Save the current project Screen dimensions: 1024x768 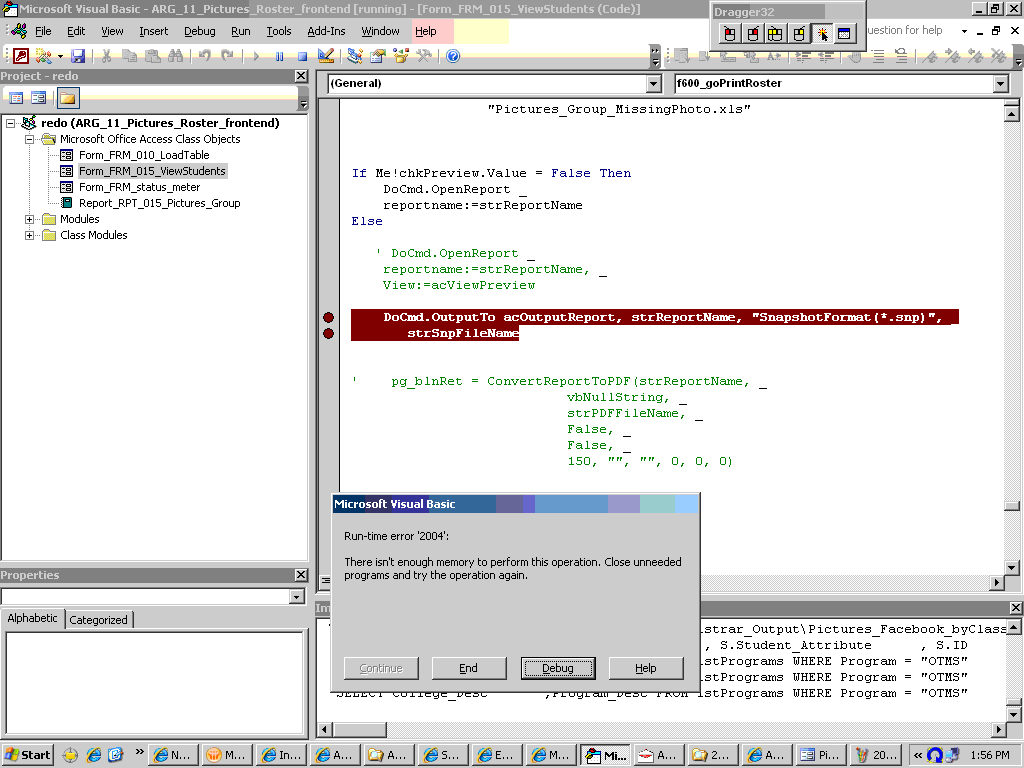click(77, 57)
